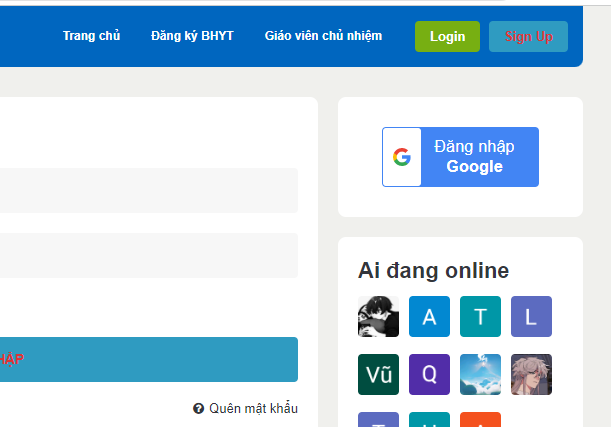Select the teal 'T' user avatar

pos(480,317)
